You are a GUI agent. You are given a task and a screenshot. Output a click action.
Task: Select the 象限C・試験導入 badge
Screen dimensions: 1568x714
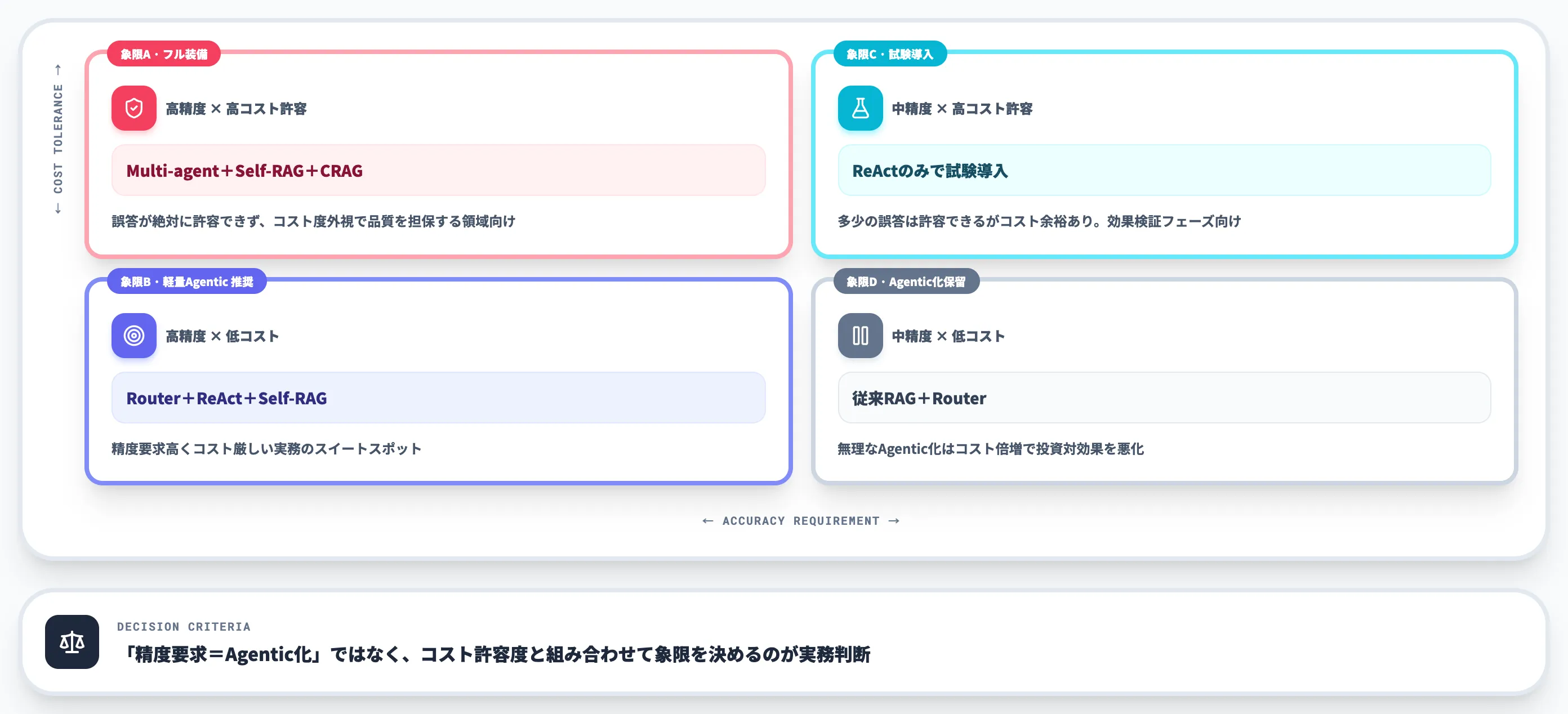[890, 54]
